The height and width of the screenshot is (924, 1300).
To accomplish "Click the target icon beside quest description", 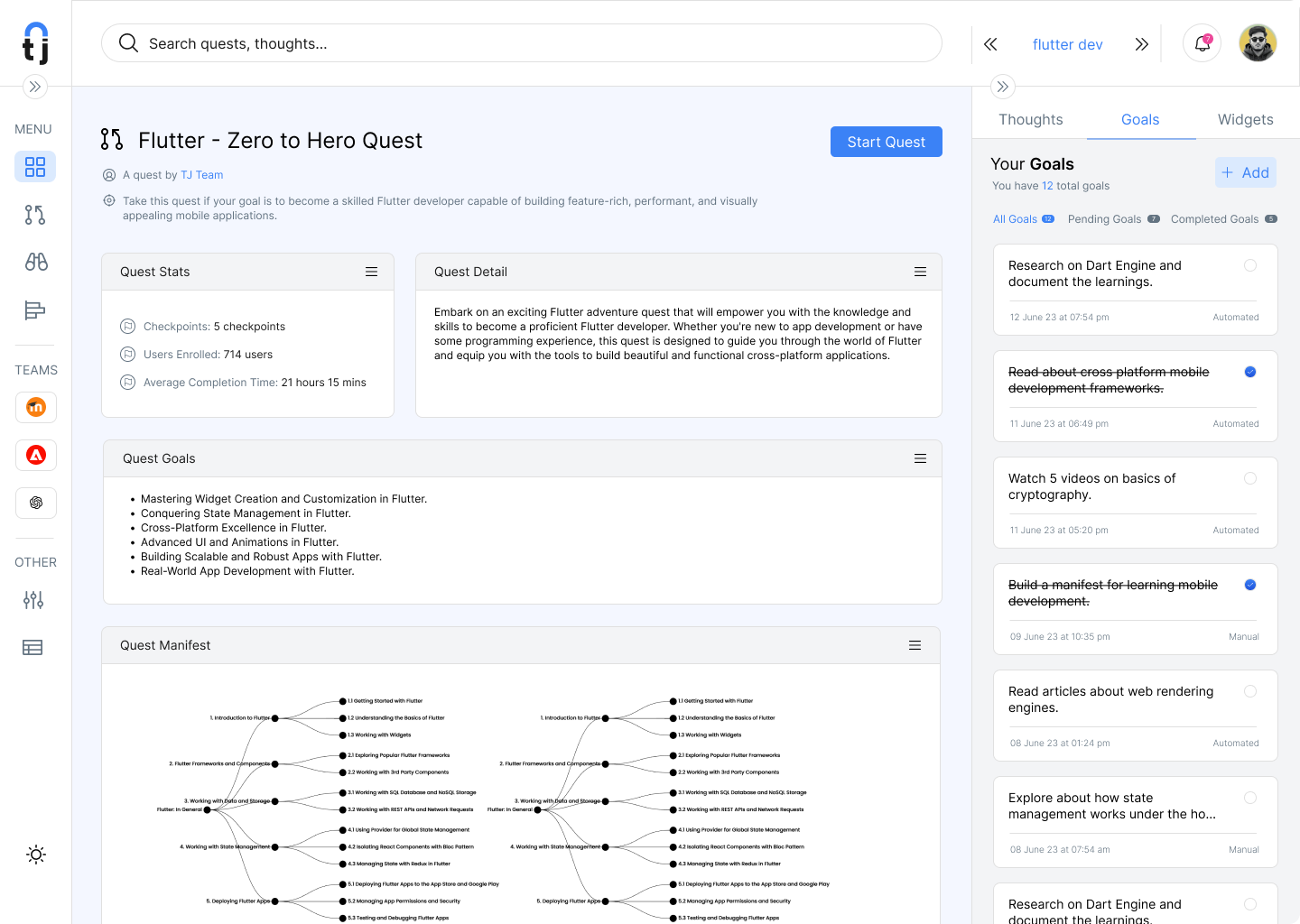I will point(109,200).
